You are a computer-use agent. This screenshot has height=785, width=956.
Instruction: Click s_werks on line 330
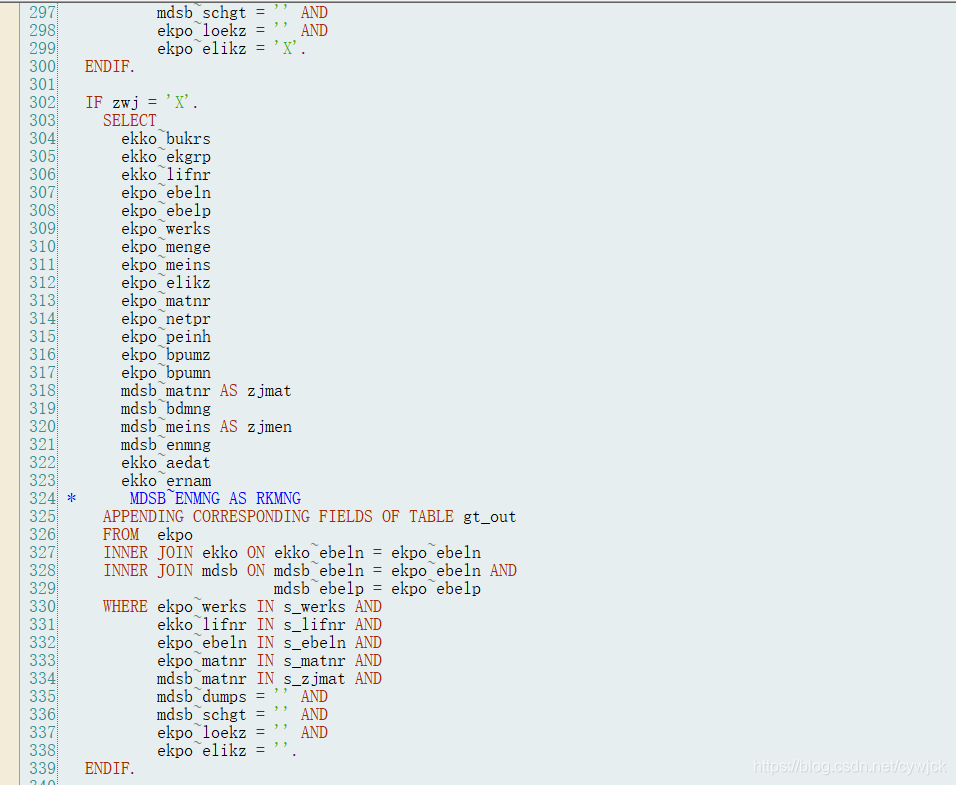pos(314,607)
